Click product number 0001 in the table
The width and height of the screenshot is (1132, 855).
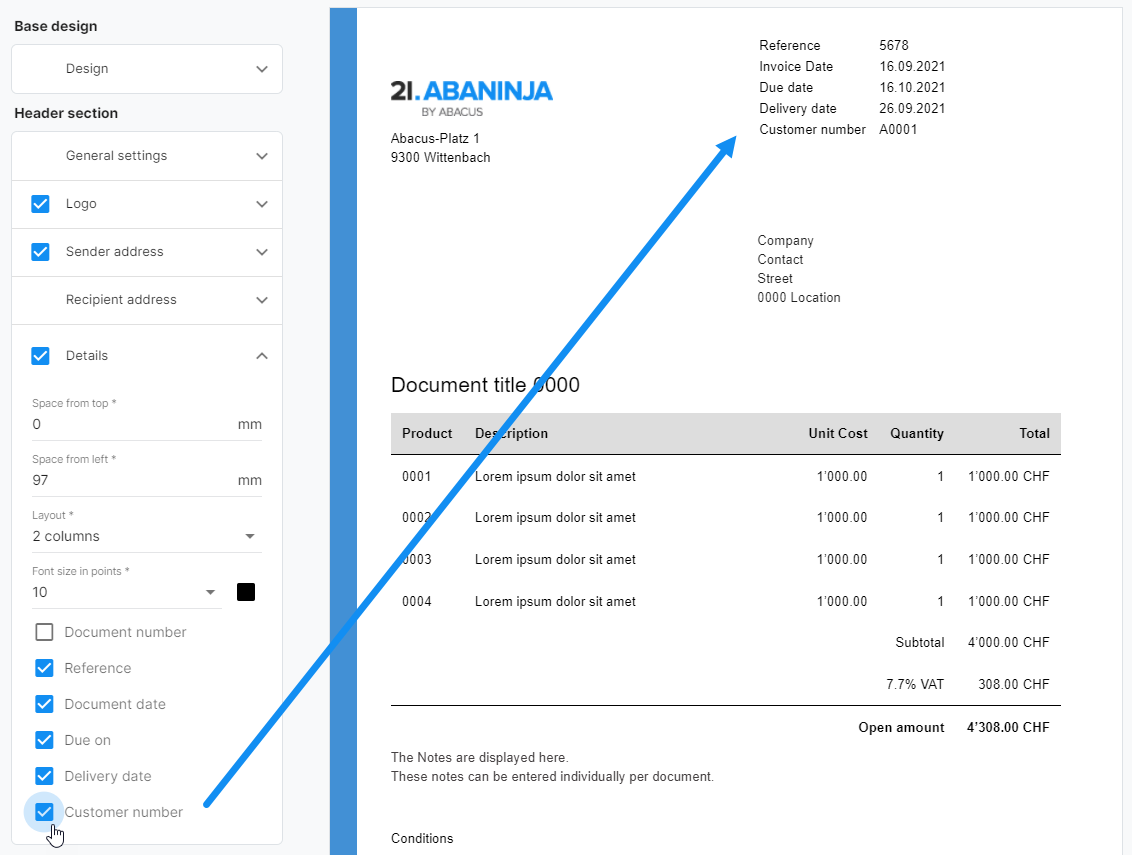pos(417,477)
